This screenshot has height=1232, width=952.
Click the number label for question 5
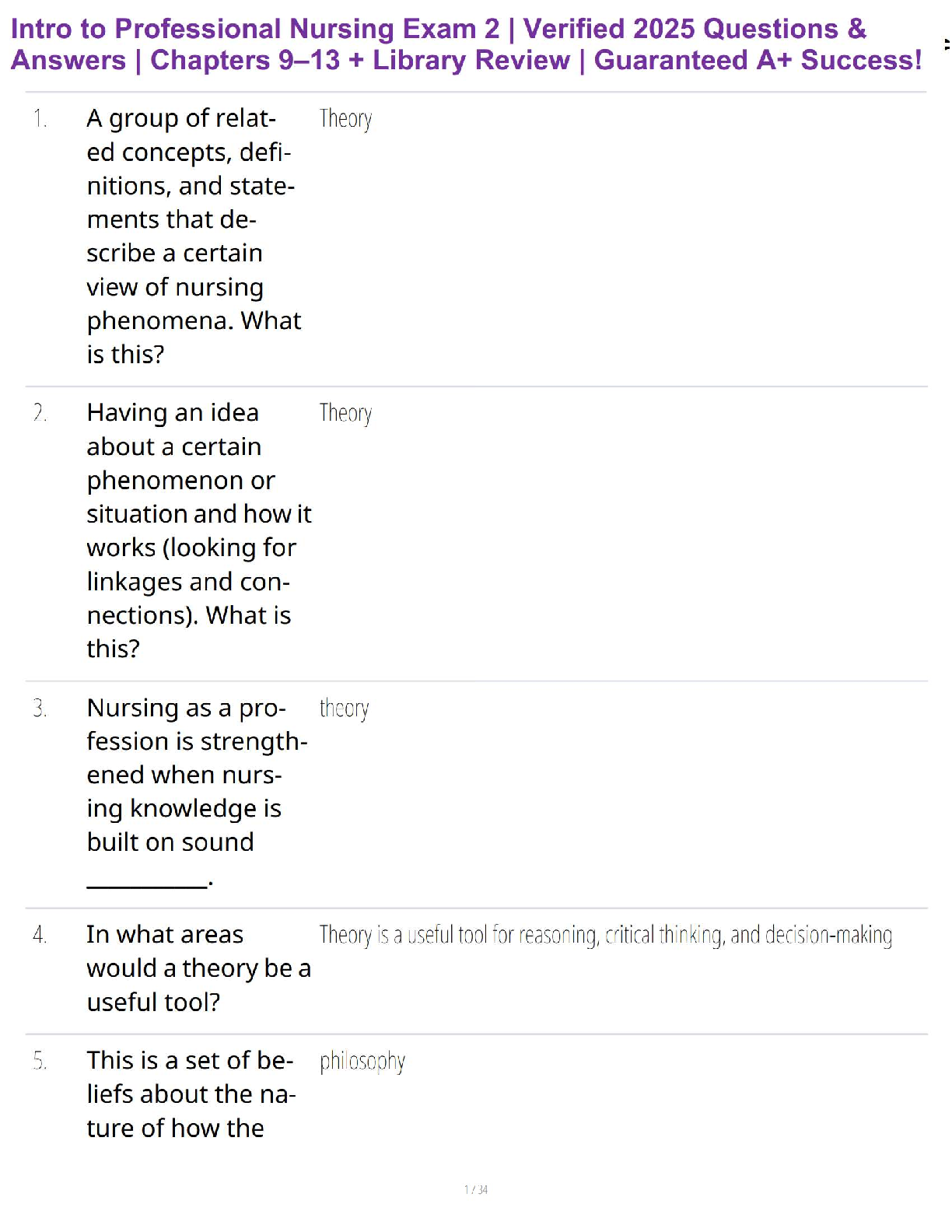click(40, 1062)
